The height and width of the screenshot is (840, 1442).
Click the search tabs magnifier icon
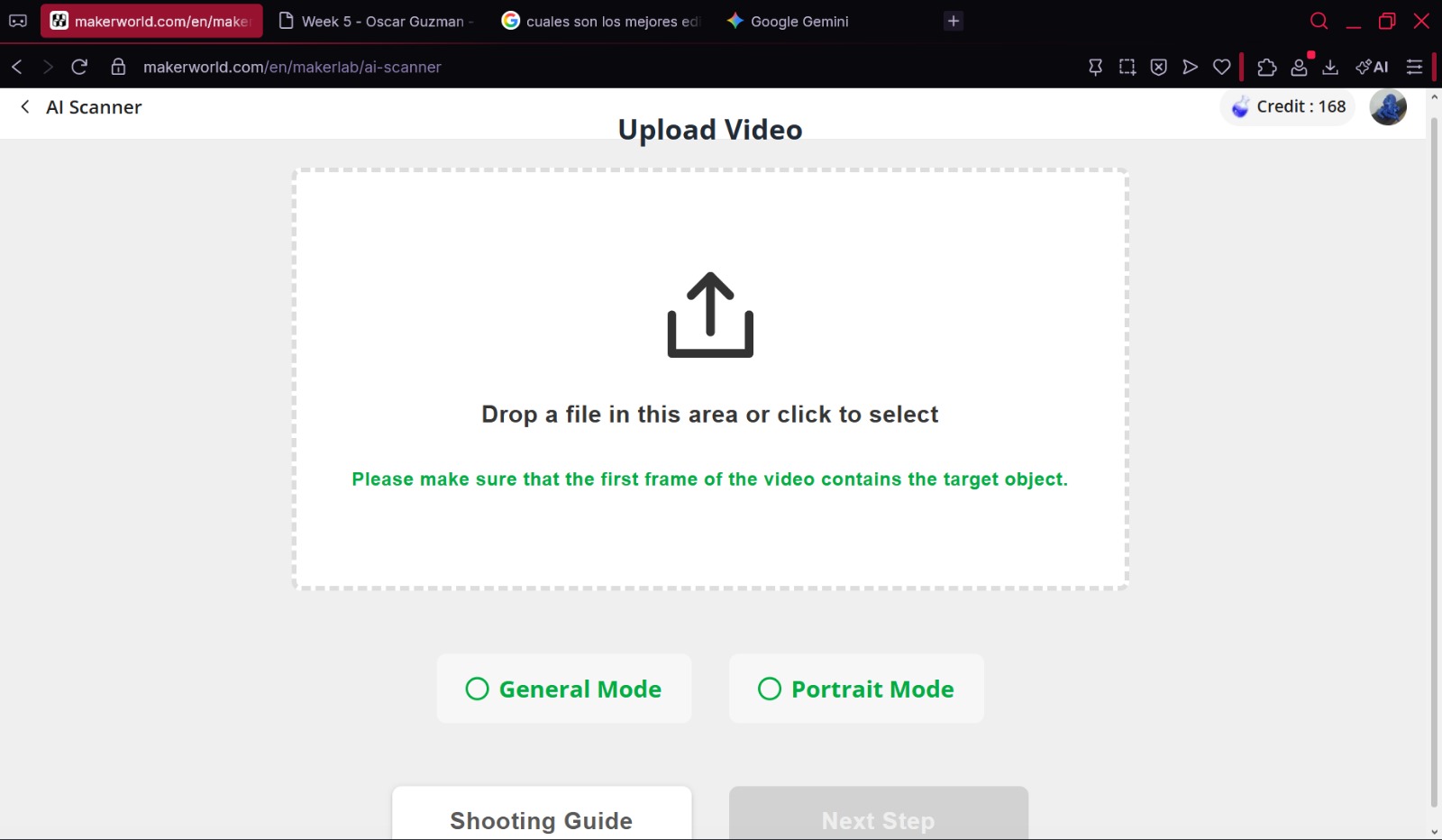click(1319, 21)
